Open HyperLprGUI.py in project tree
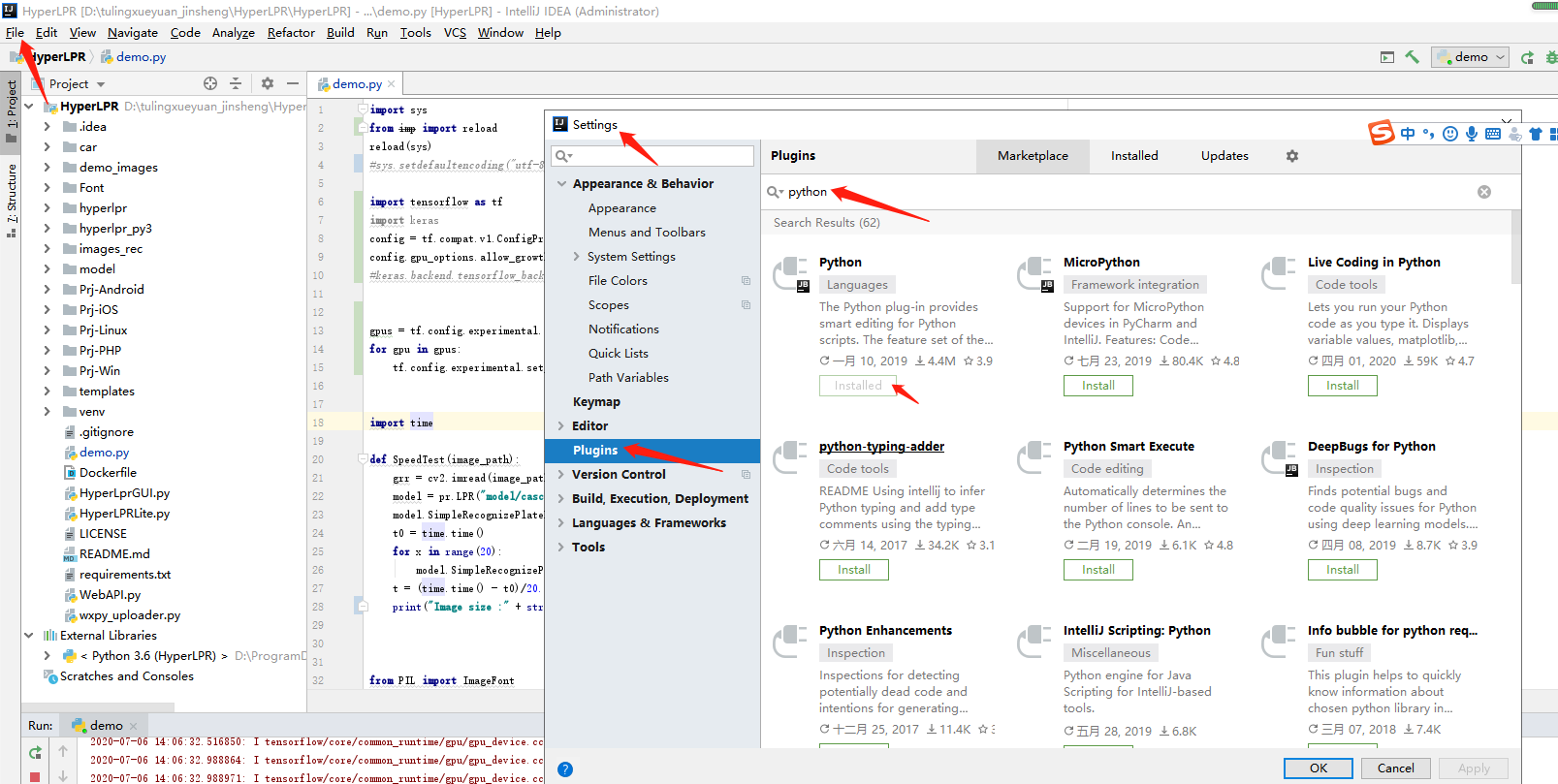This screenshot has width=1558, height=784. coord(124,493)
